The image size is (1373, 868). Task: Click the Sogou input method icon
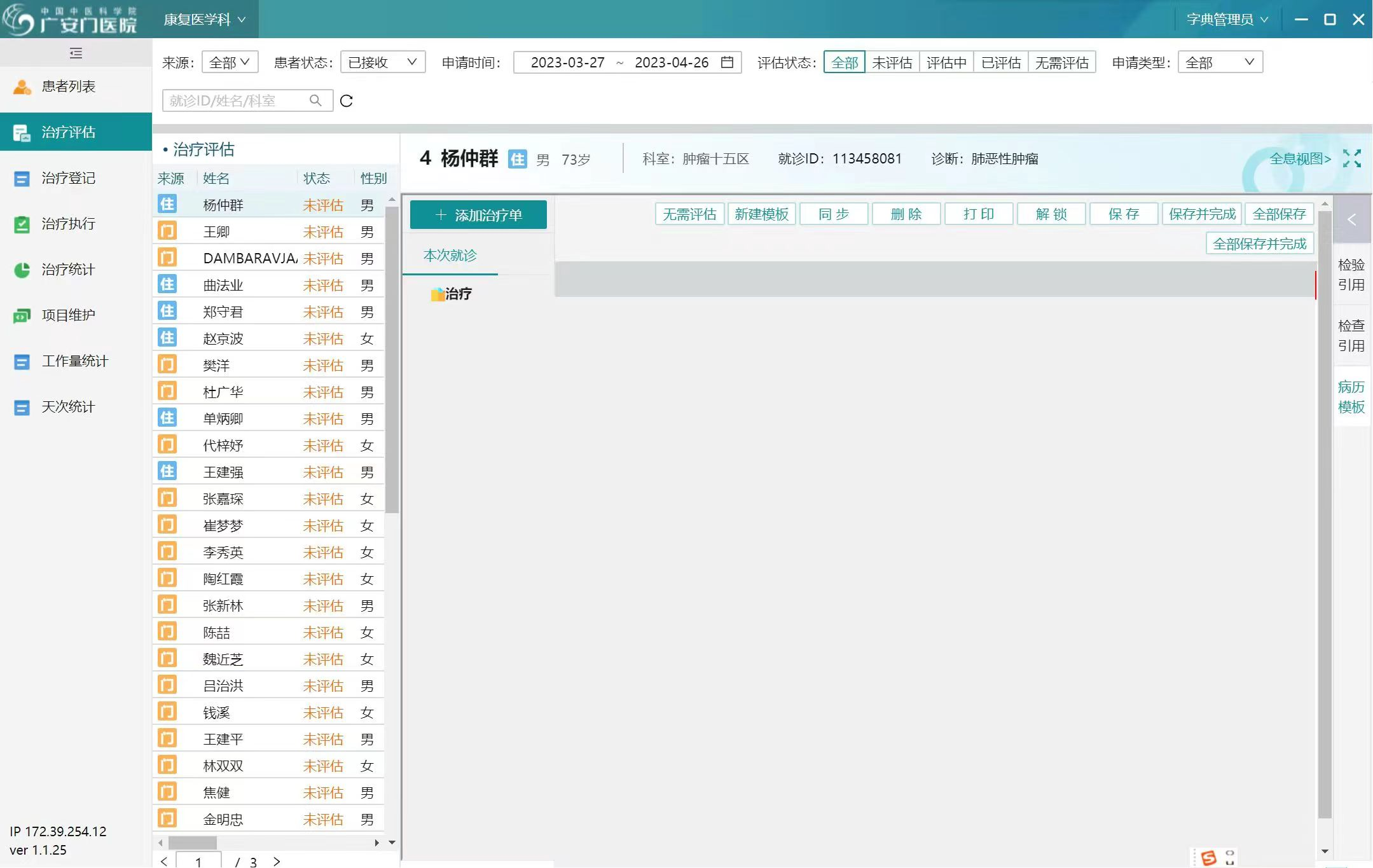click(x=1209, y=858)
